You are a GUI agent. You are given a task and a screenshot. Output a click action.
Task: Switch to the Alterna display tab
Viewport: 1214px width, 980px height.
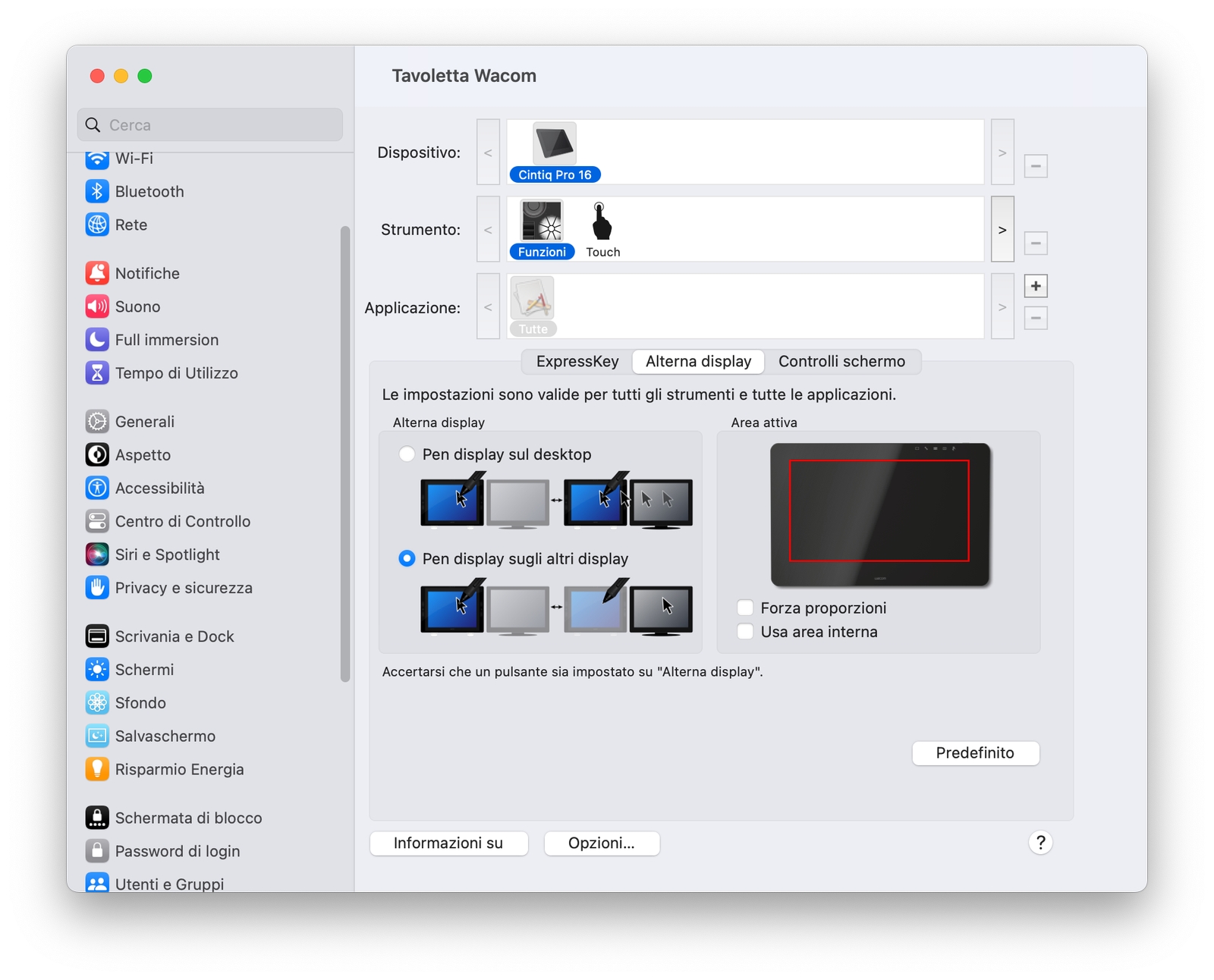(699, 362)
